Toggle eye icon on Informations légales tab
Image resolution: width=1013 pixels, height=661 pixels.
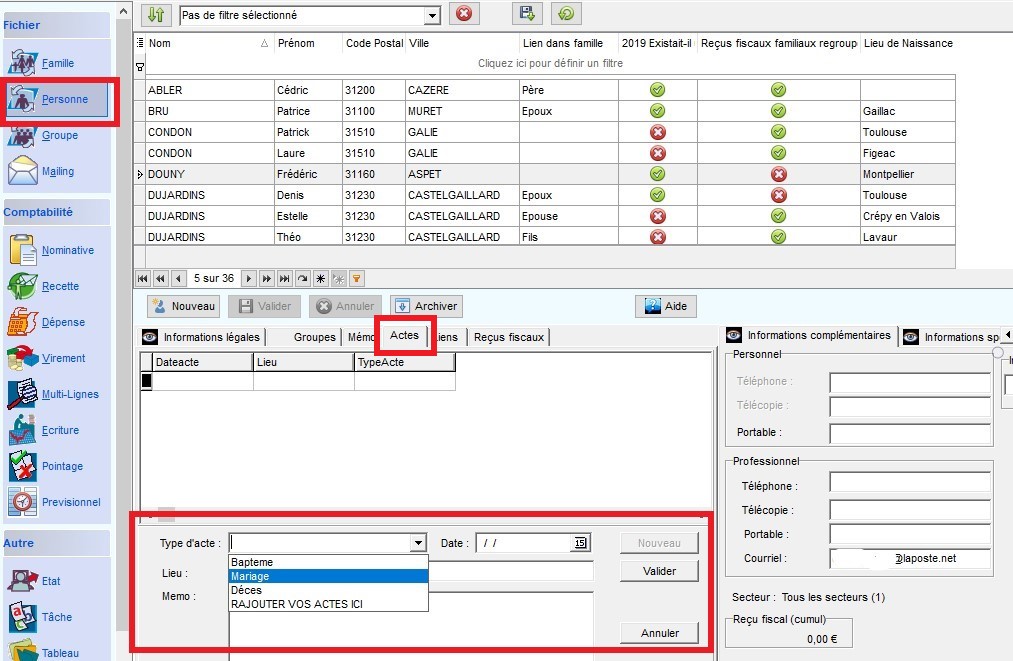point(151,337)
